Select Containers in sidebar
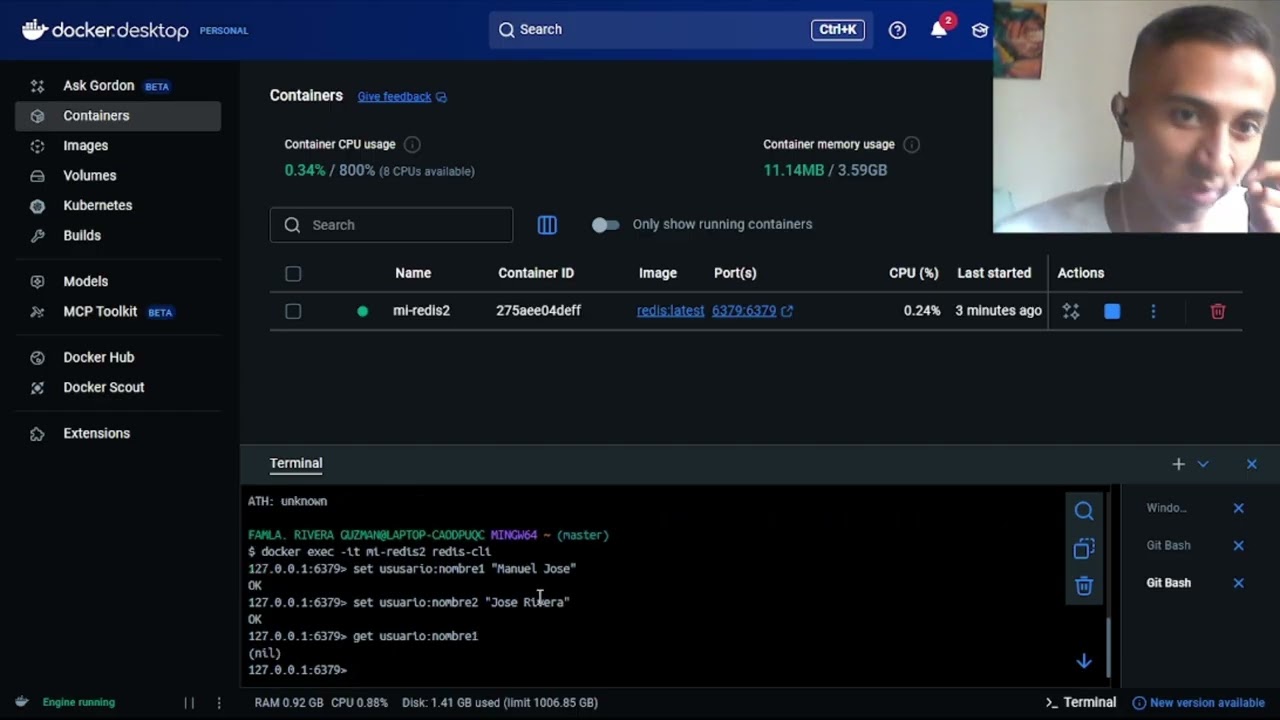 coord(118,116)
